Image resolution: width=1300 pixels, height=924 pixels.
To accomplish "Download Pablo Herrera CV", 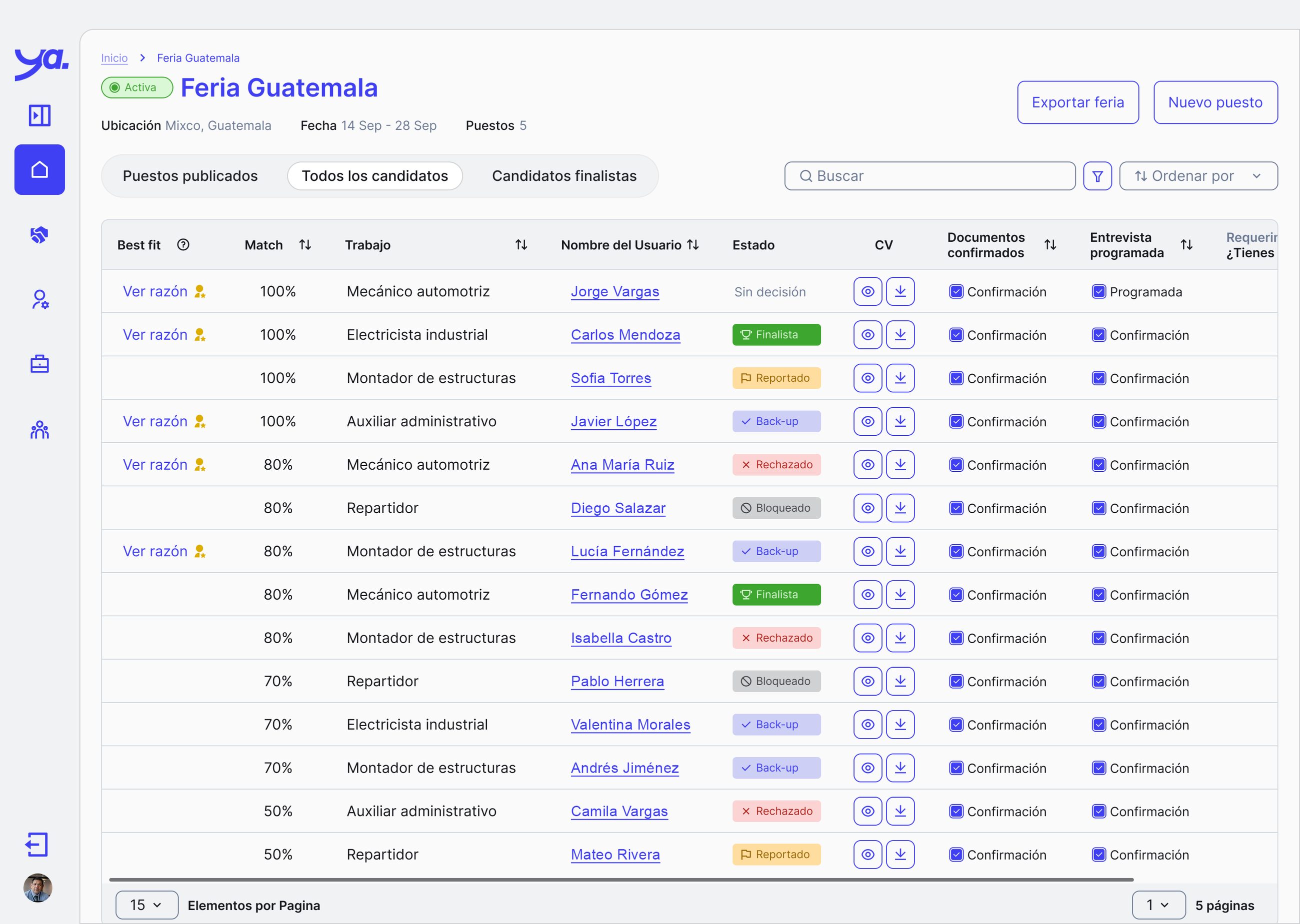I will [x=900, y=681].
